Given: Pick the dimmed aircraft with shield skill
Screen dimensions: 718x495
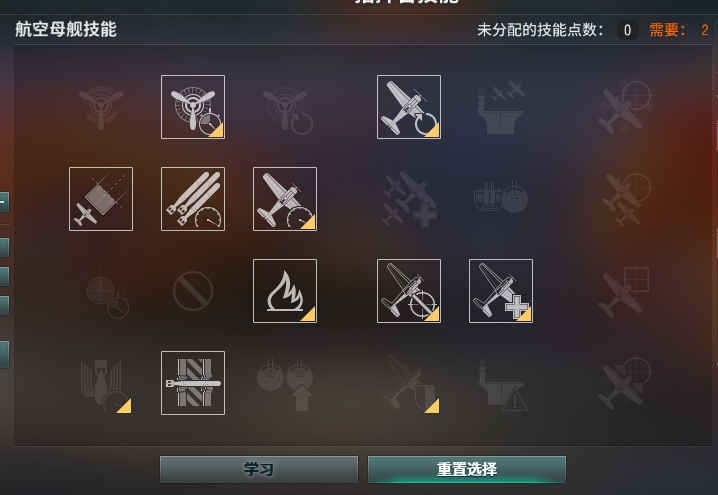Looking at the screenshot, I should (410, 384).
